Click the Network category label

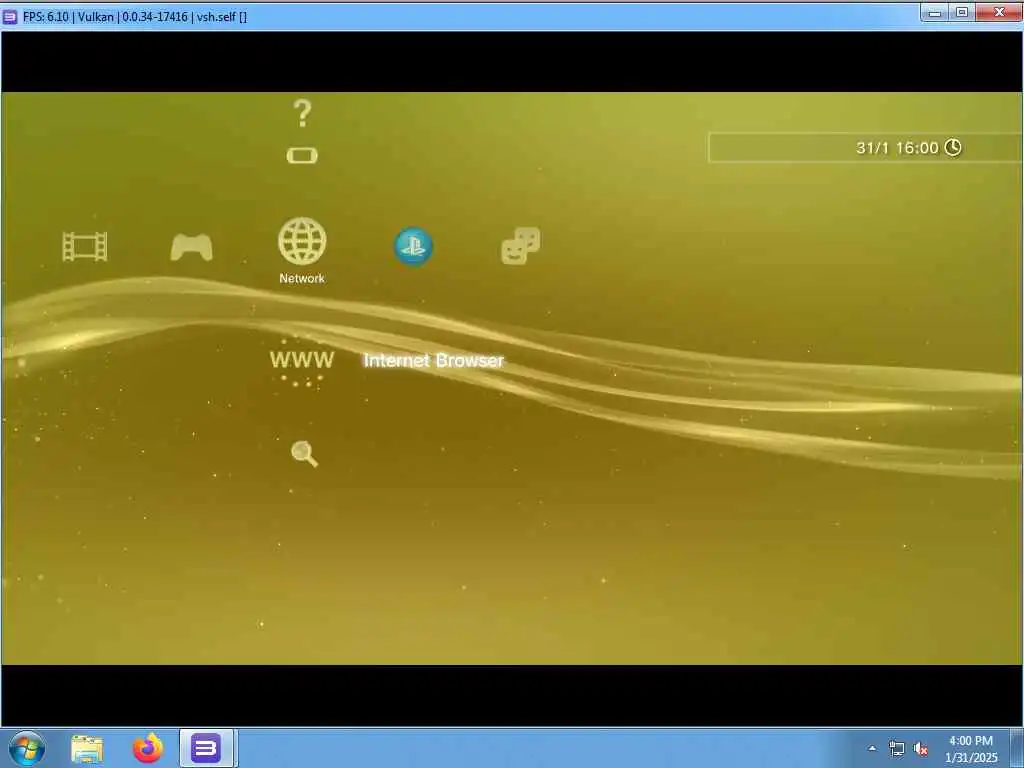coord(302,278)
